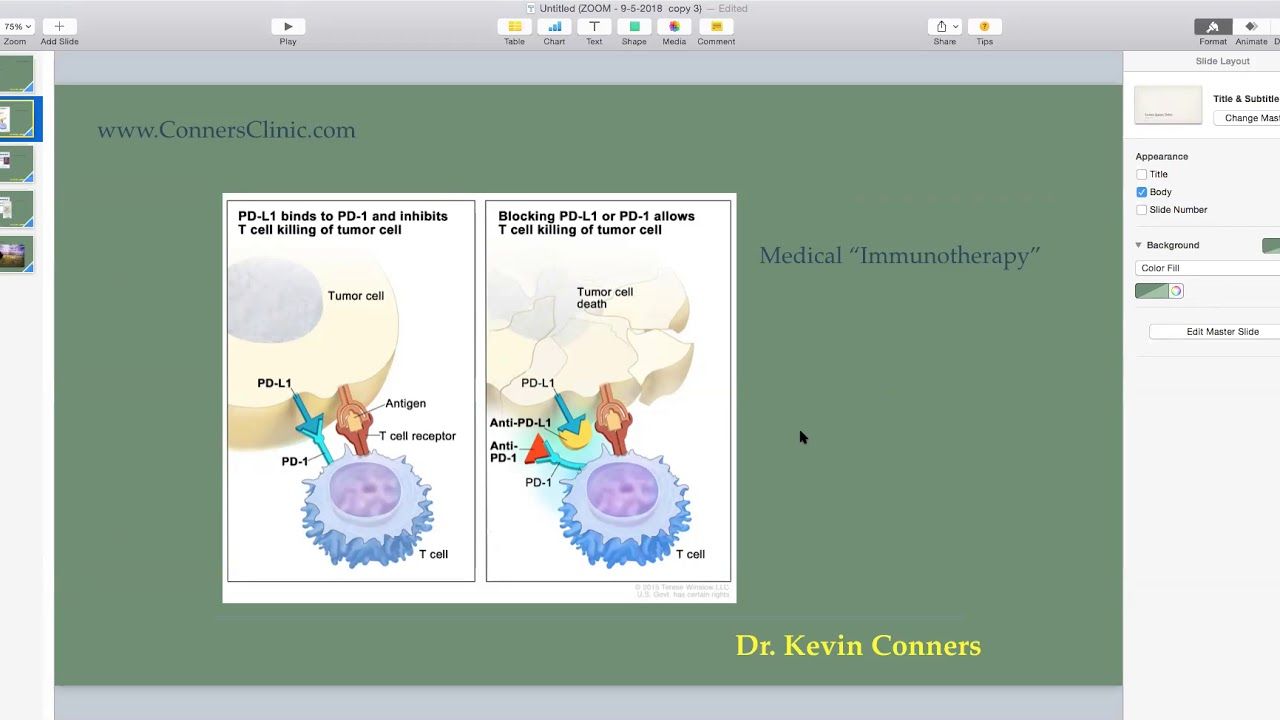Uncheck the Body checkbox
Screen dimensions: 1280x720
click(x=1141, y=192)
